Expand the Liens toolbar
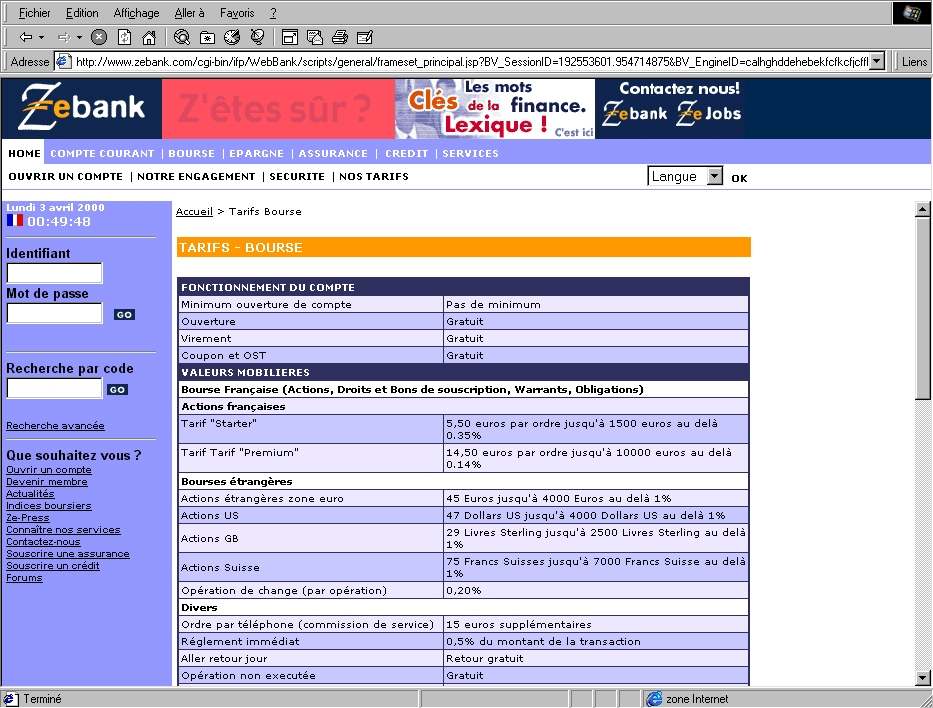Viewport: 933px width, 708px height. coord(914,61)
